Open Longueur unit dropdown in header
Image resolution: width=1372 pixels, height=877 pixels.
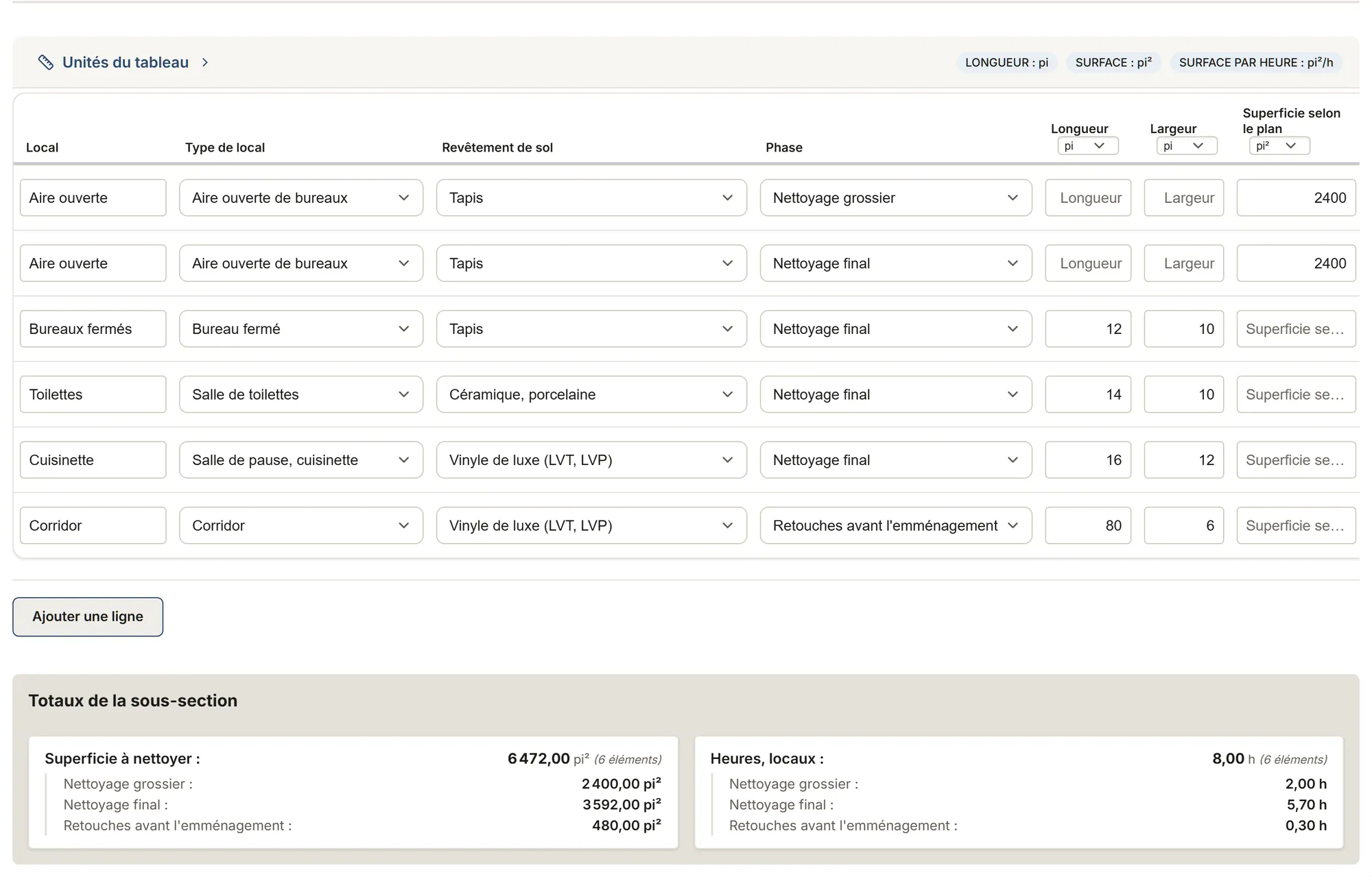point(1088,145)
